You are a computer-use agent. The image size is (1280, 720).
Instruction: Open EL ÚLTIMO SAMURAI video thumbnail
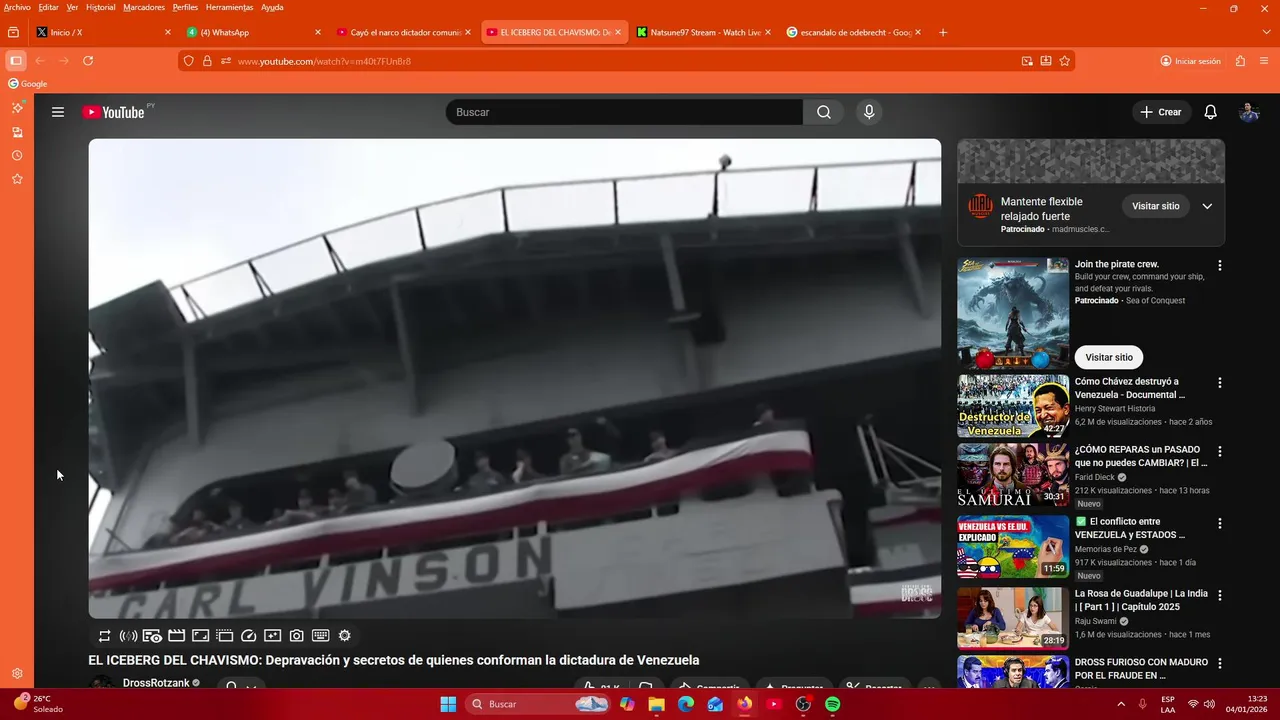pos(1013,475)
